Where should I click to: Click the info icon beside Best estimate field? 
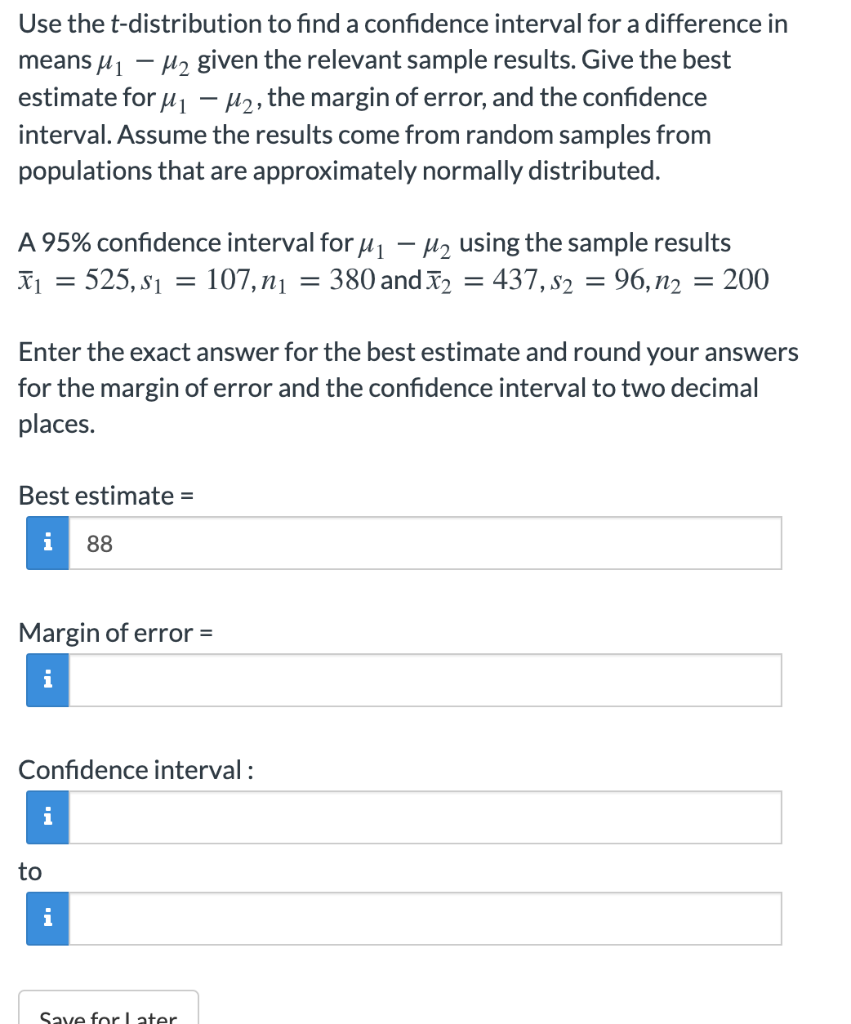pyautogui.click(x=45, y=542)
